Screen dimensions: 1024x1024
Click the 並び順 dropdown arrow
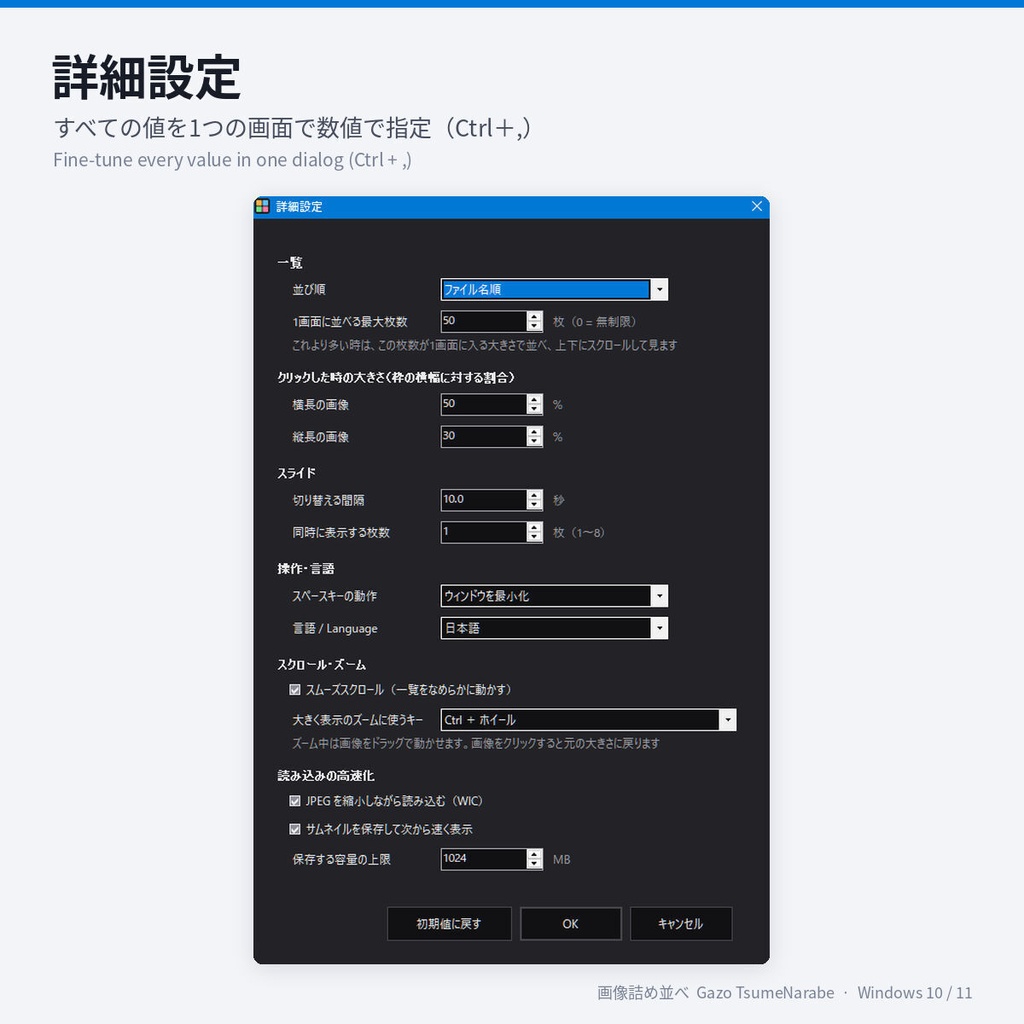[x=660, y=289]
